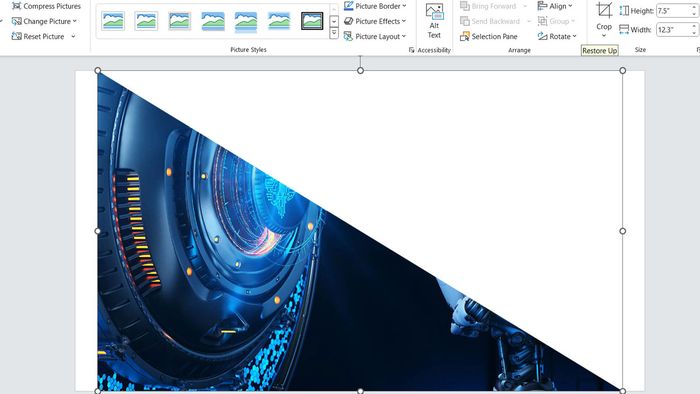
Task: Select the left-middle image resize handle
Action: (98, 231)
